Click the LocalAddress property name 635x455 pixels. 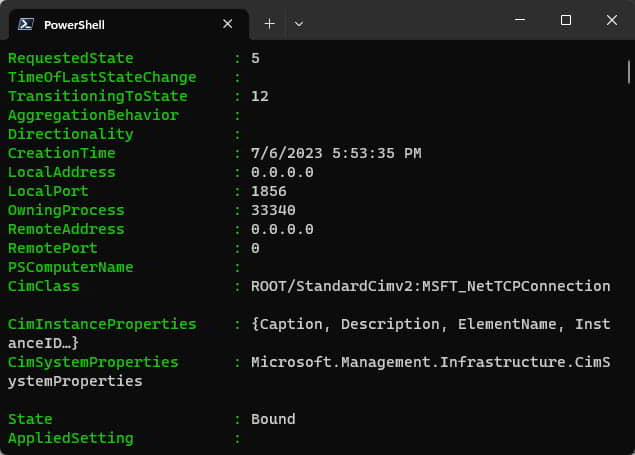62,172
